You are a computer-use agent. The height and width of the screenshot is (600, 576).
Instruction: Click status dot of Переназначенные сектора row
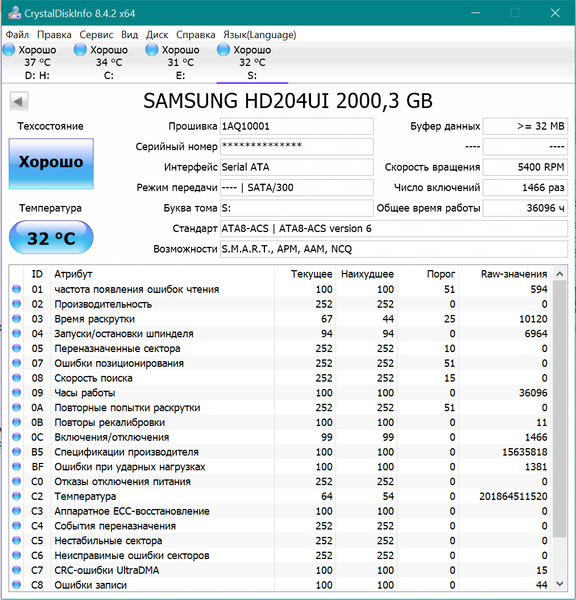[x=16, y=348]
